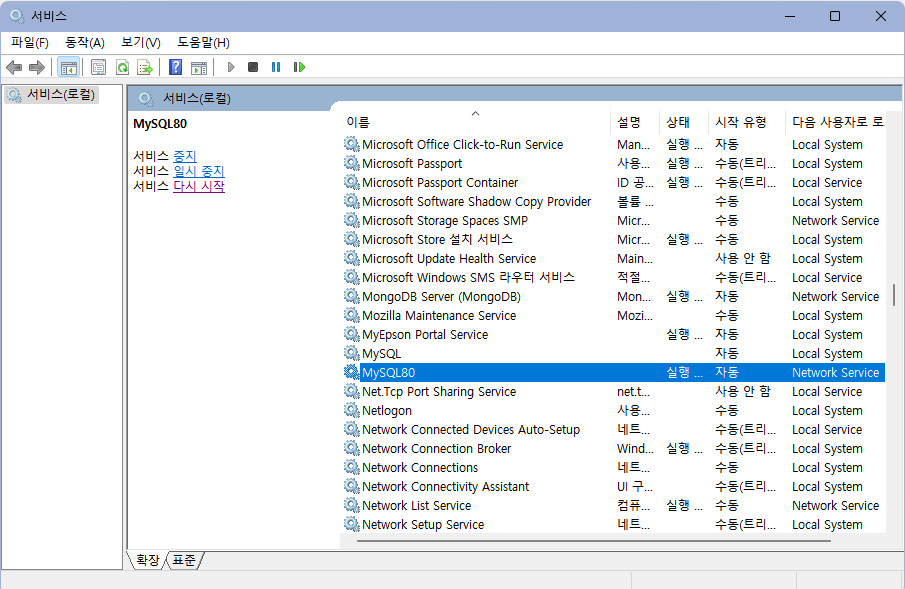Sort by the 다음 사용자로 column header
Image resolution: width=905 pixels, height=589 pixels.
click(x=835, y=122)
